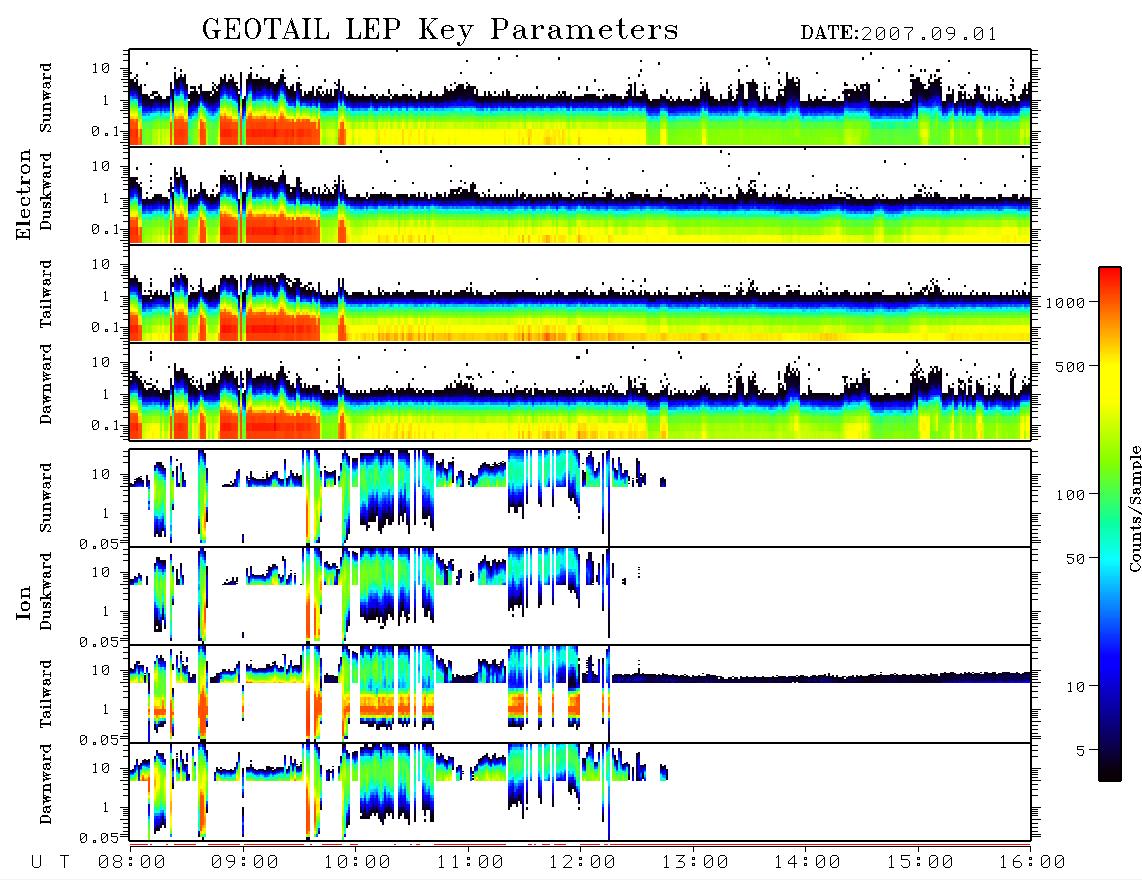Click the Electron Tailward spectrogram panel
Viewport: 1142px width, 880px height.
point(580,294)
